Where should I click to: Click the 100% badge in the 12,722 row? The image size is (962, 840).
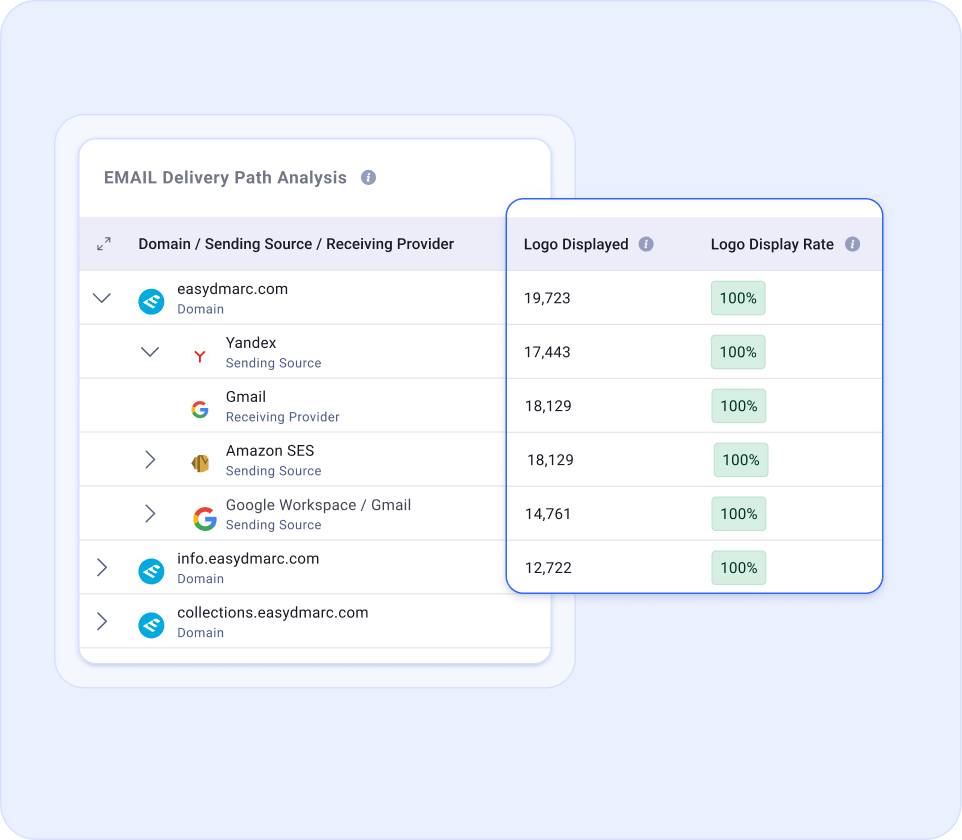click(739, 568)
